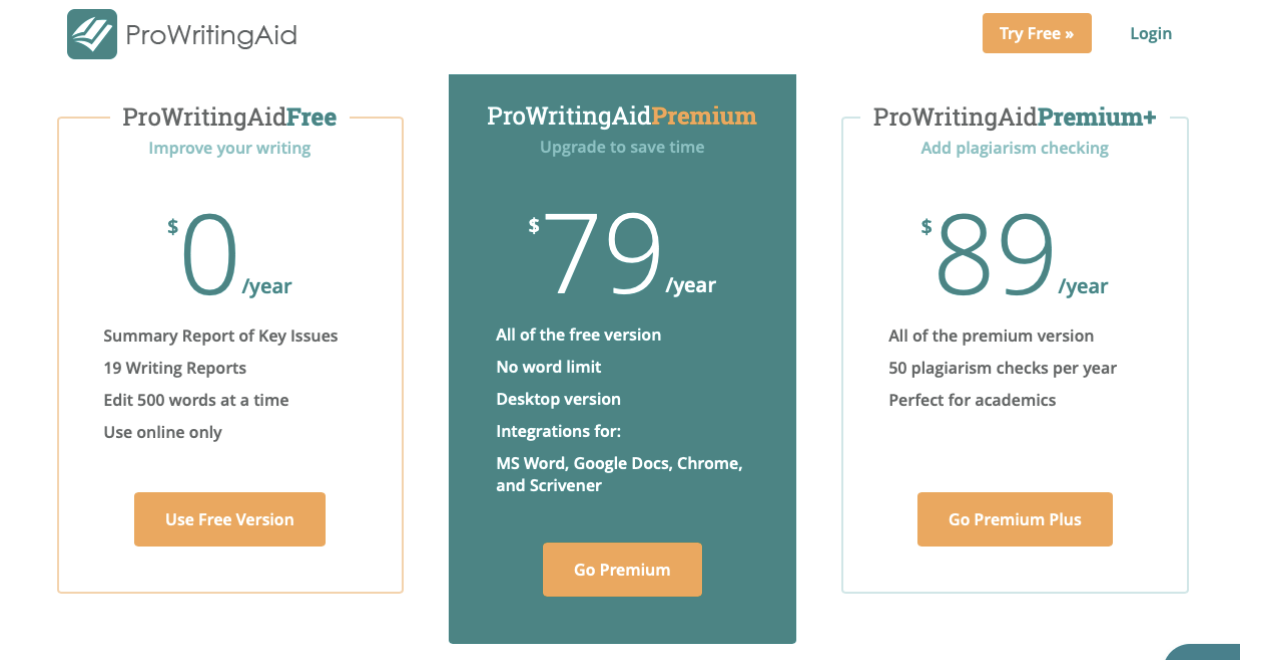
Task: Click "50 plagiarism checks per year" feature
Action: [x=1002, y=368]
